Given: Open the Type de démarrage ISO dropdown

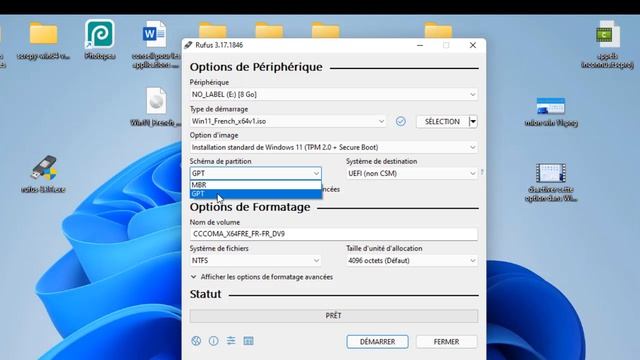Looking at the screenshot, I should point(288,121).
